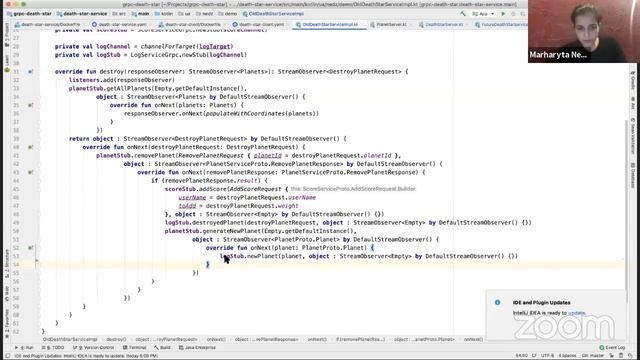This screenshot has height=360, width=640.
Task: Click the Build hammer icon in toolbar
Action: 462,14
